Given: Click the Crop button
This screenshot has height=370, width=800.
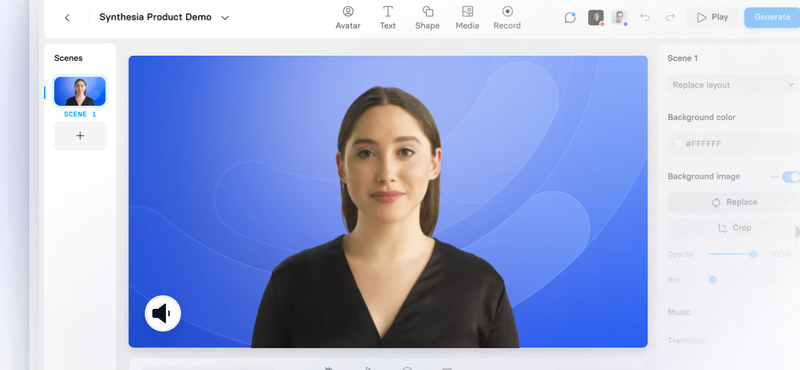Looking at the screenshot, I should [734, 228].
